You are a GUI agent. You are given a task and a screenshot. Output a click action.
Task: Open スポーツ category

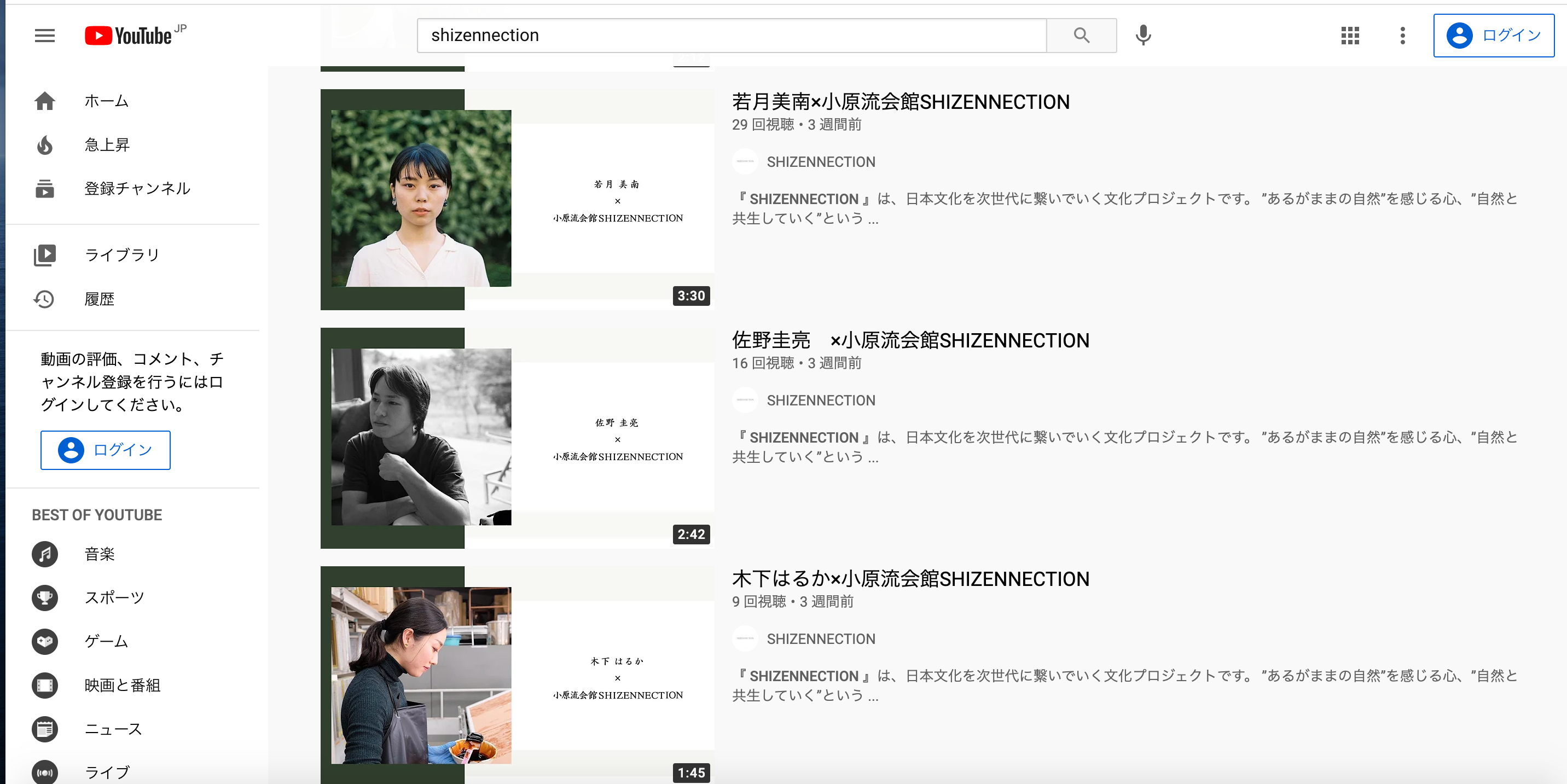pyautogui.click(x=132, y=598)
